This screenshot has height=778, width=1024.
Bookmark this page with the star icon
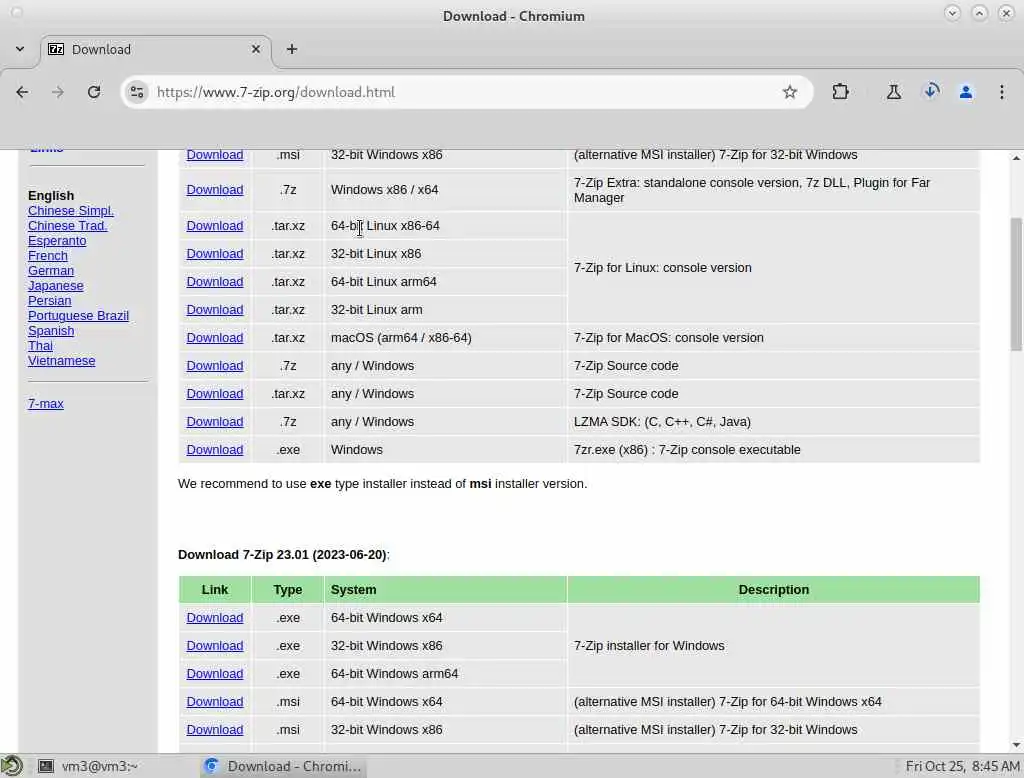click(790, 92)
